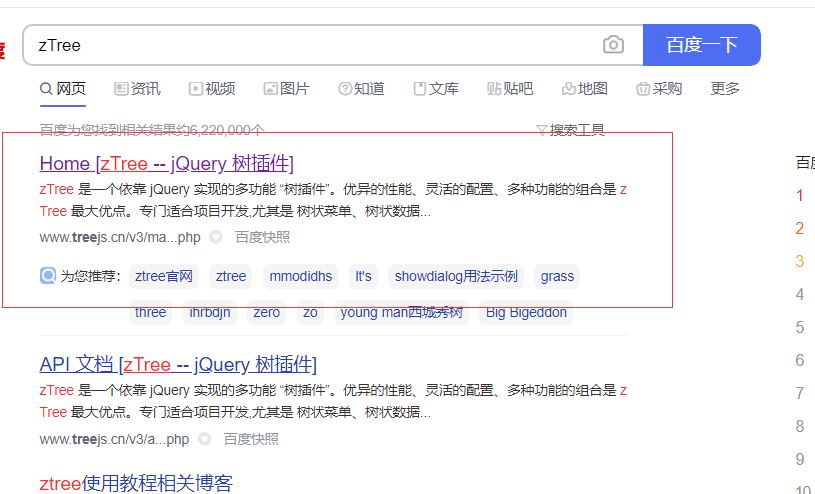Select the ztree suggestion chip
The image size is (815, 494).
(231, 276)
